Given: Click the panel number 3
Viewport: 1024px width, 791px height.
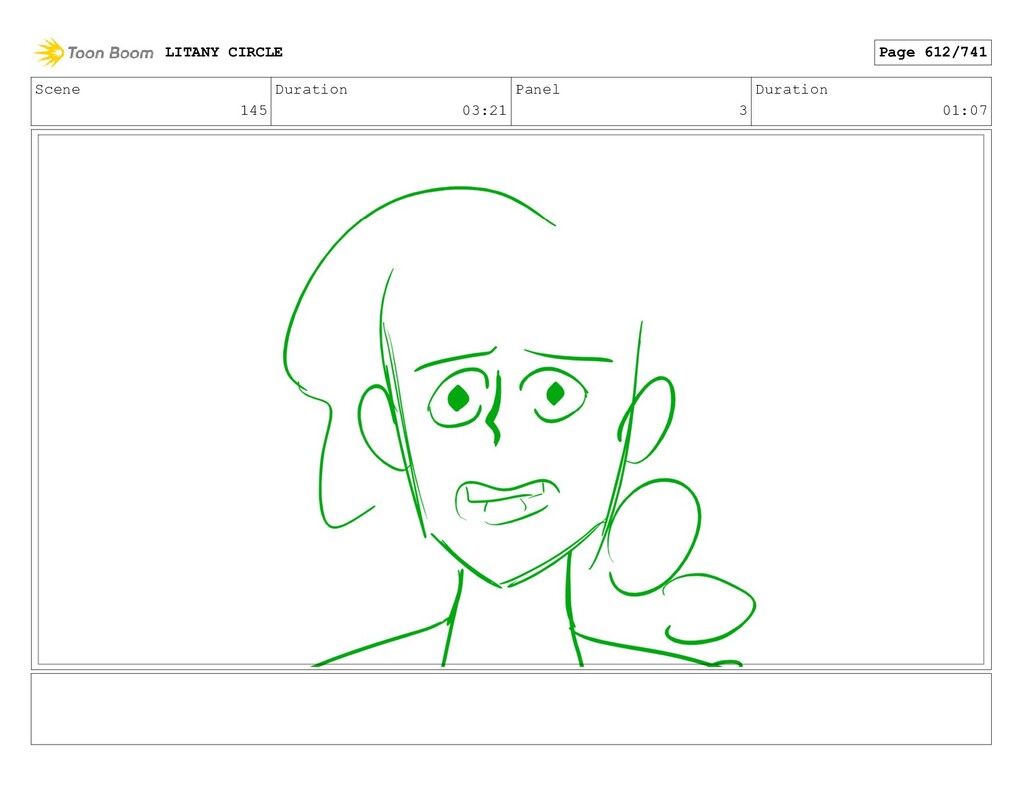Looking at the screenshot, I should pyautogui.click(x=743, y=110).
